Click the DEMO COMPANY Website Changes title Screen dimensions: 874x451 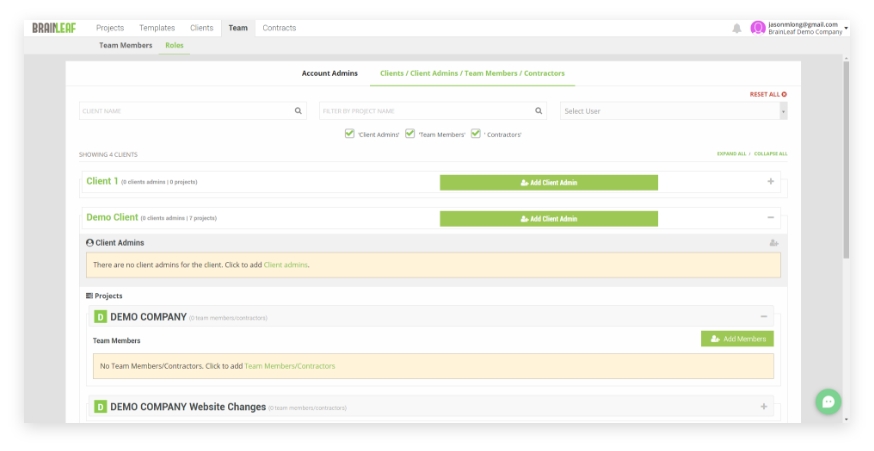(x=188, y=407)
